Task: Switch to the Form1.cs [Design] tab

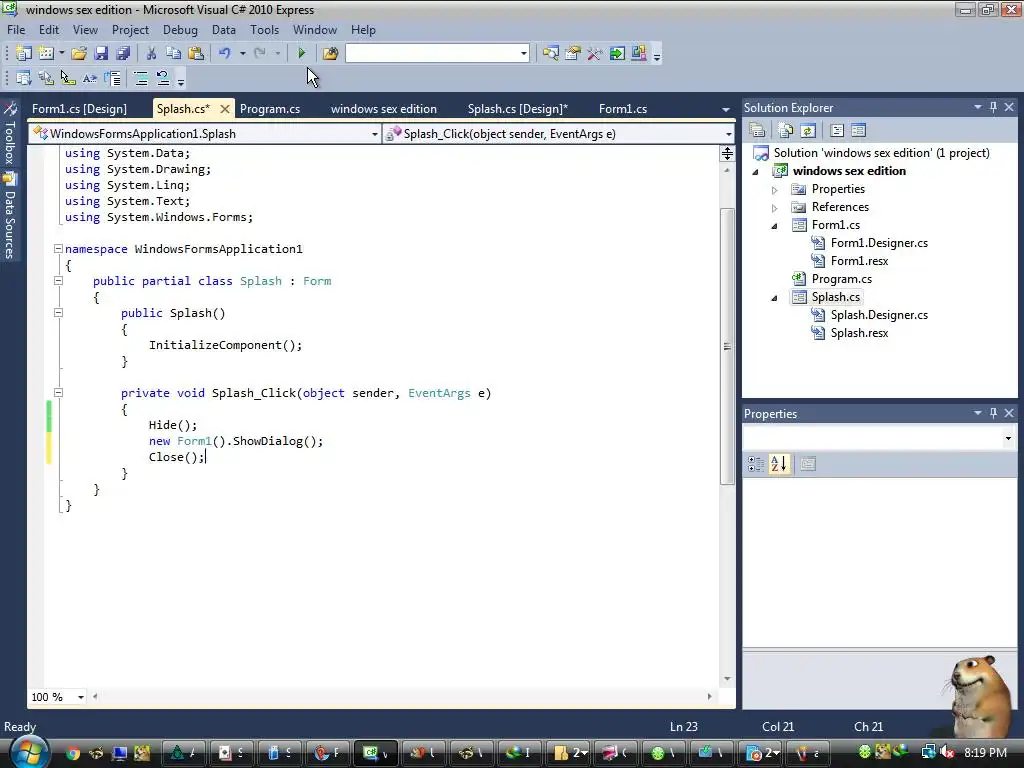Action: (x=80, y=109)
